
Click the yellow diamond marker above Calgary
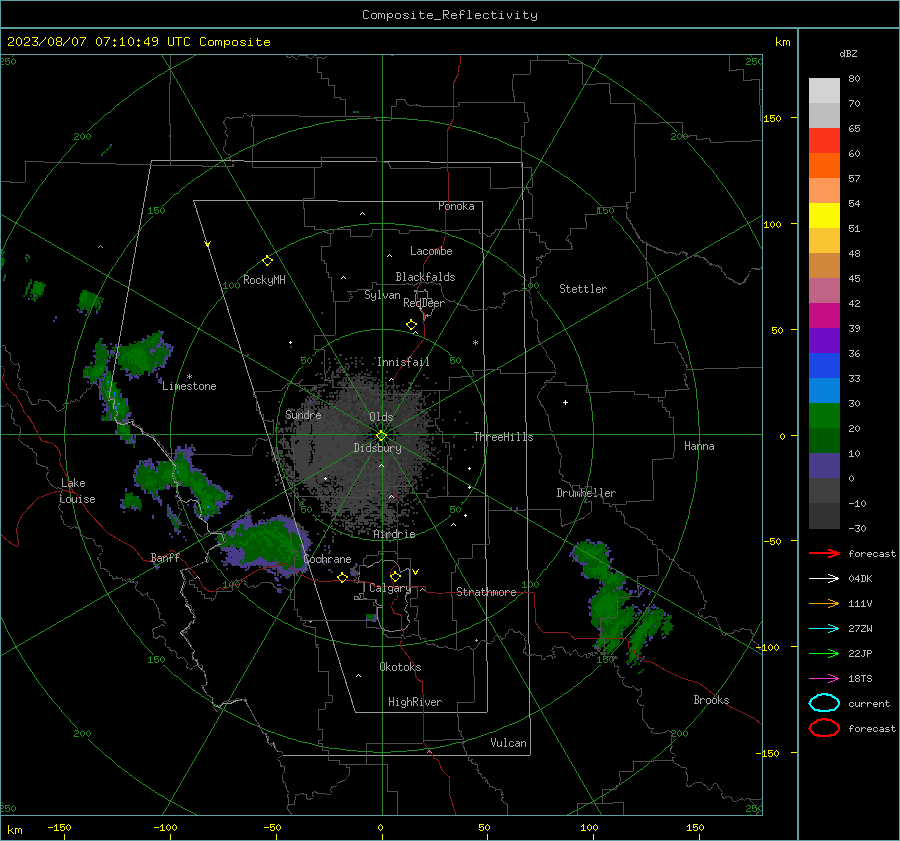[395, 576]
